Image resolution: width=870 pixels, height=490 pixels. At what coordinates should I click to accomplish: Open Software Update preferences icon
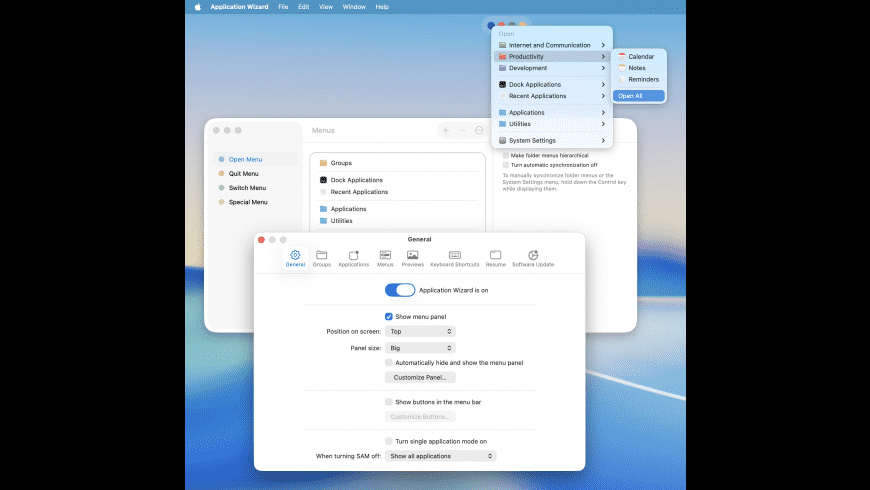[533, 255]
